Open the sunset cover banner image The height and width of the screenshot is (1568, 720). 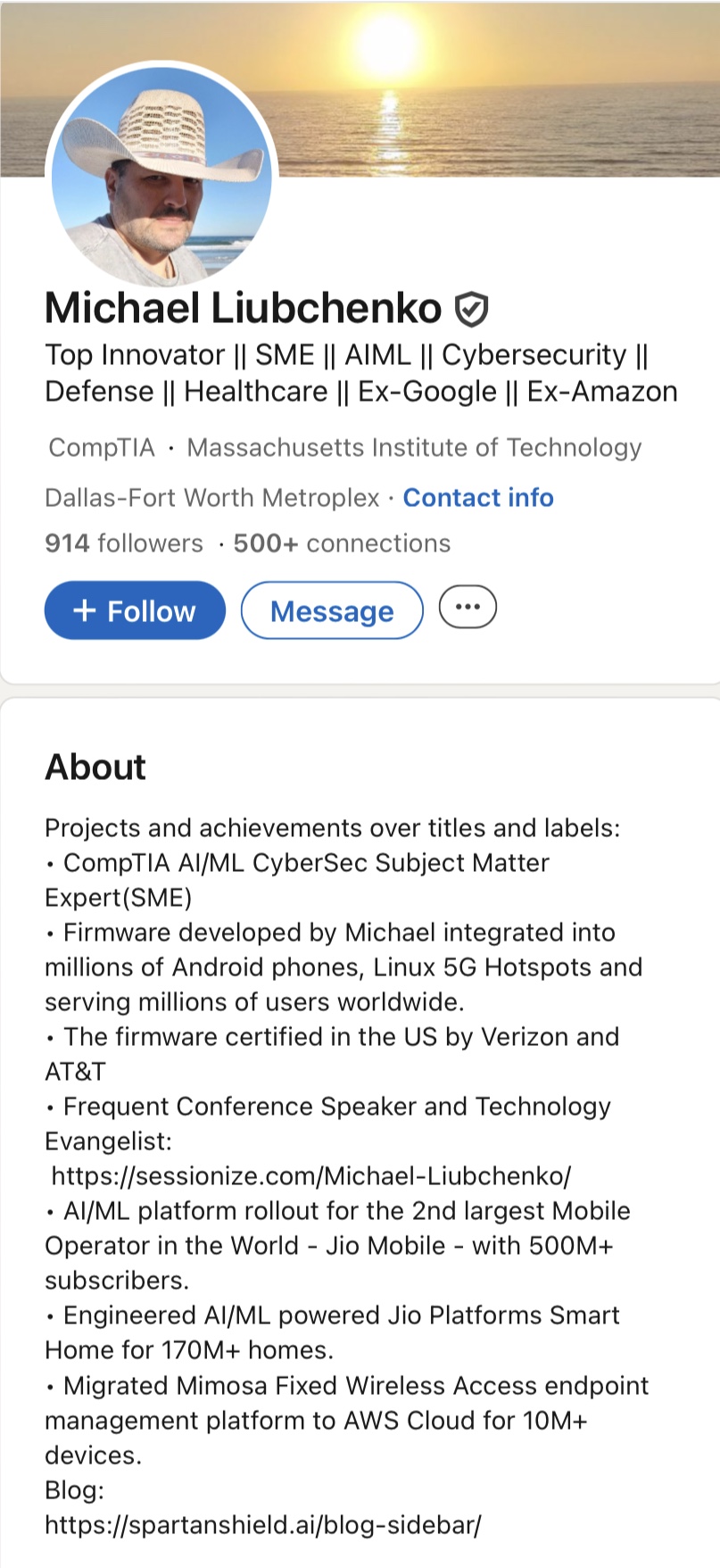point(500,89)
